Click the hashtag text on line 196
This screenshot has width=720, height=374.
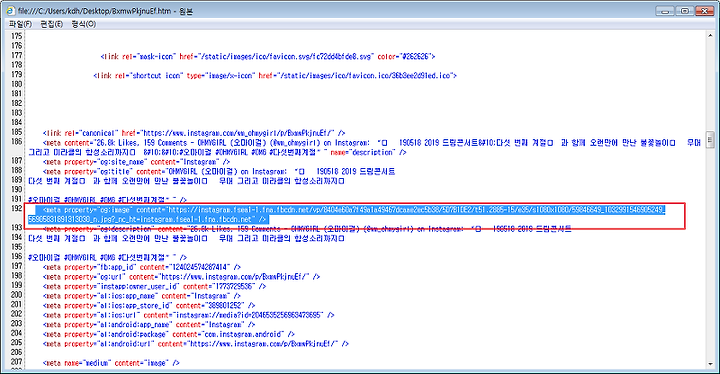107,257
